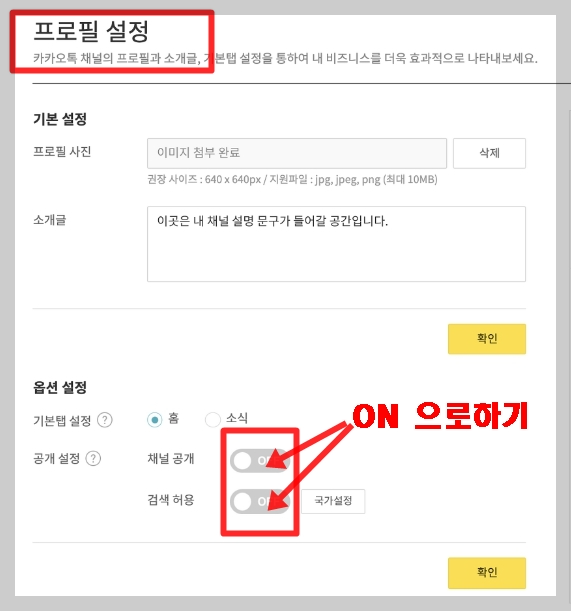571x611 pixels.
Task: Click the 프로필 사진 field label
Action: (62, 151)
